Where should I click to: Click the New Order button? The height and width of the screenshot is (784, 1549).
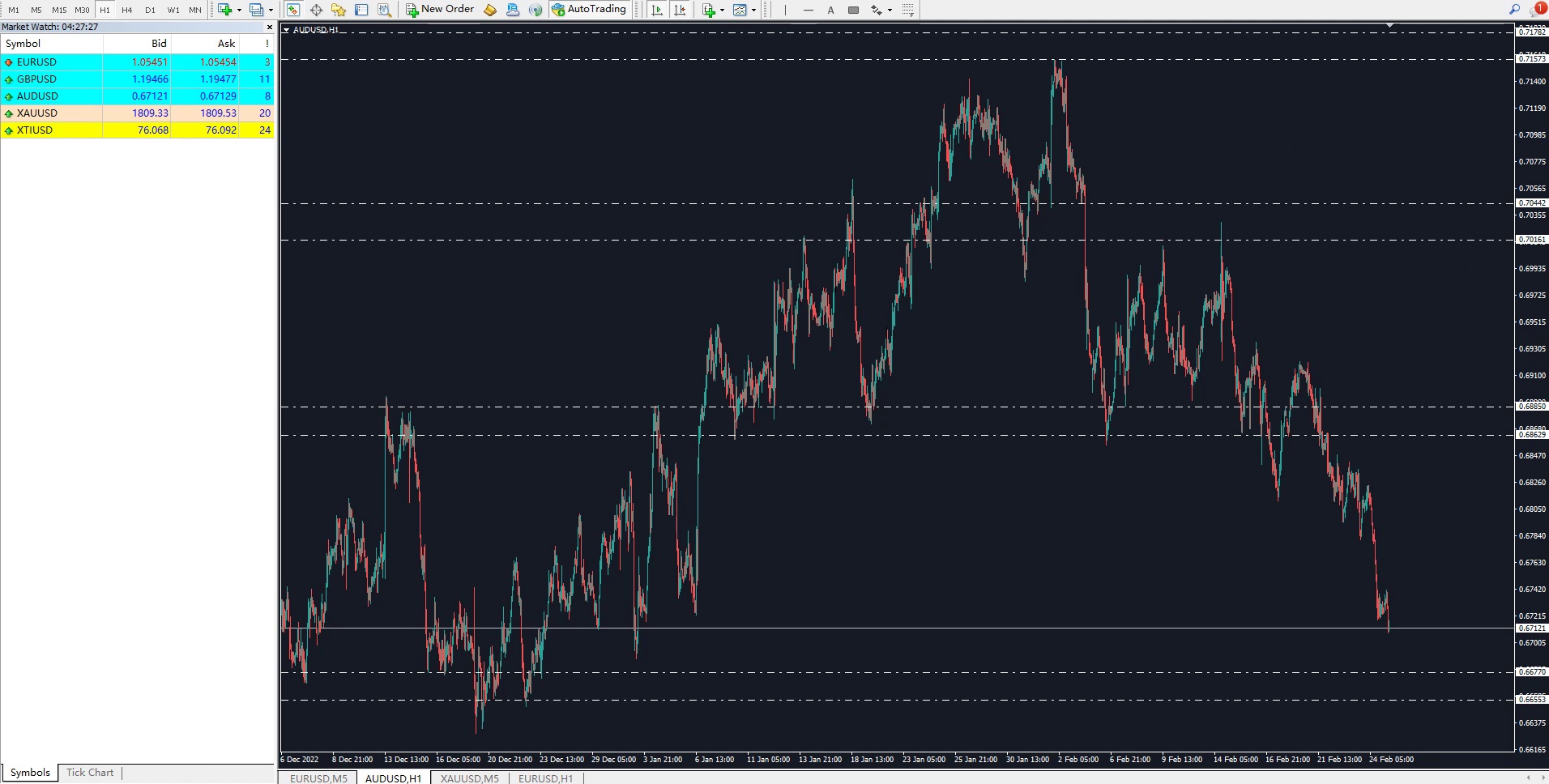[440, 10]
